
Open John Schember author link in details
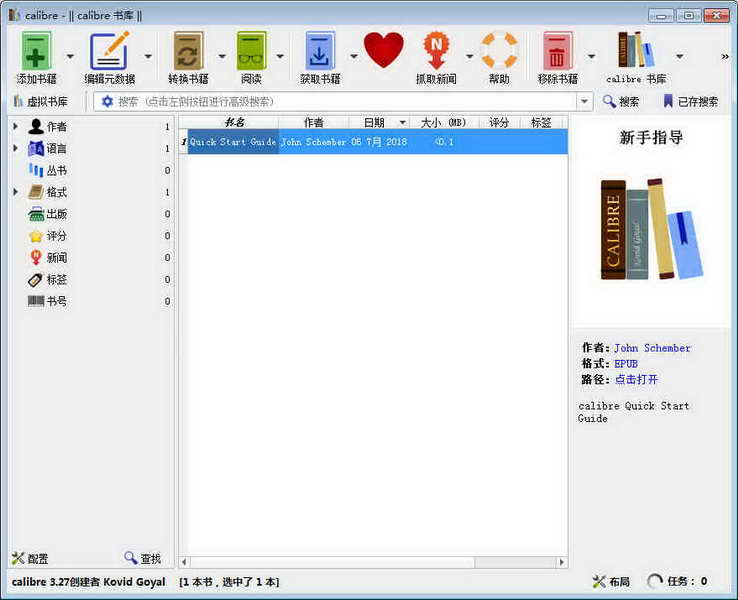pos(652,348)
